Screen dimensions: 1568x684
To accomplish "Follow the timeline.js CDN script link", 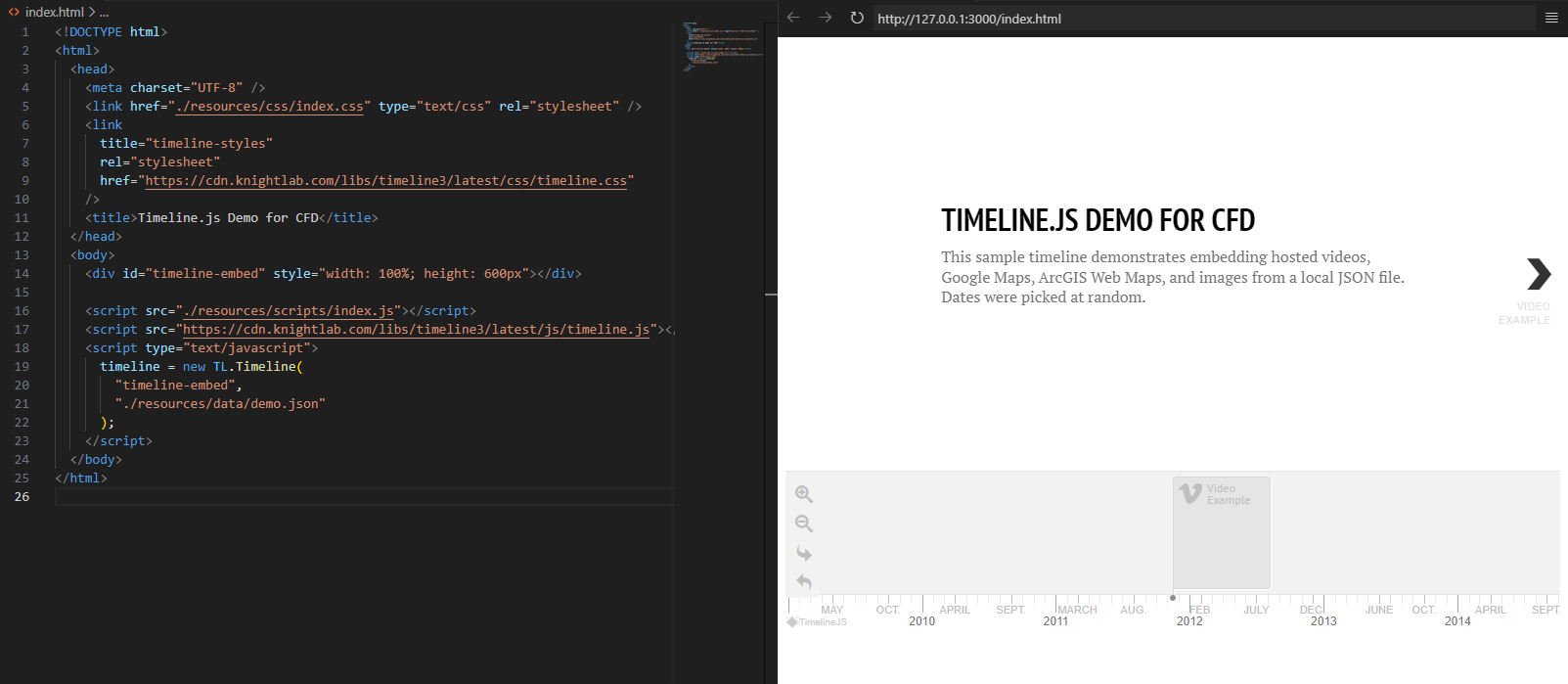I will point(416,330).
